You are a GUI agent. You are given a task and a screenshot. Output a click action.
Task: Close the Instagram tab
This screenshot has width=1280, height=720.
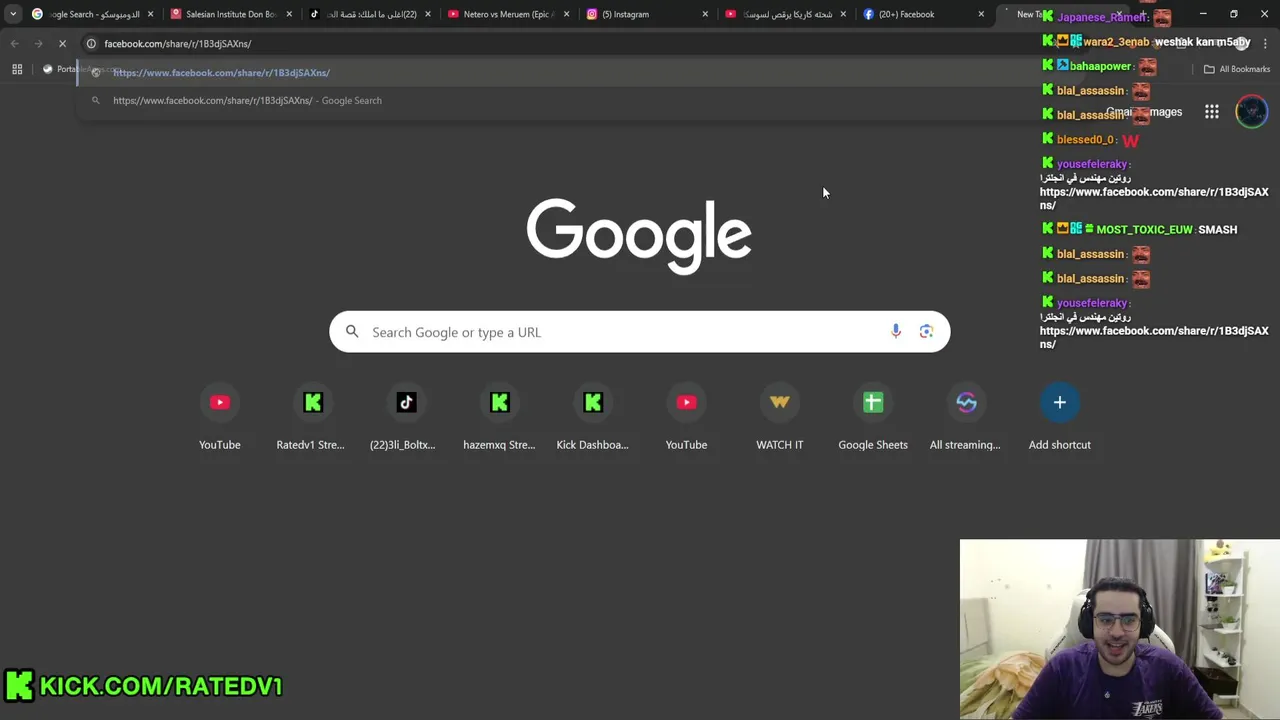[x=705, y=14]
